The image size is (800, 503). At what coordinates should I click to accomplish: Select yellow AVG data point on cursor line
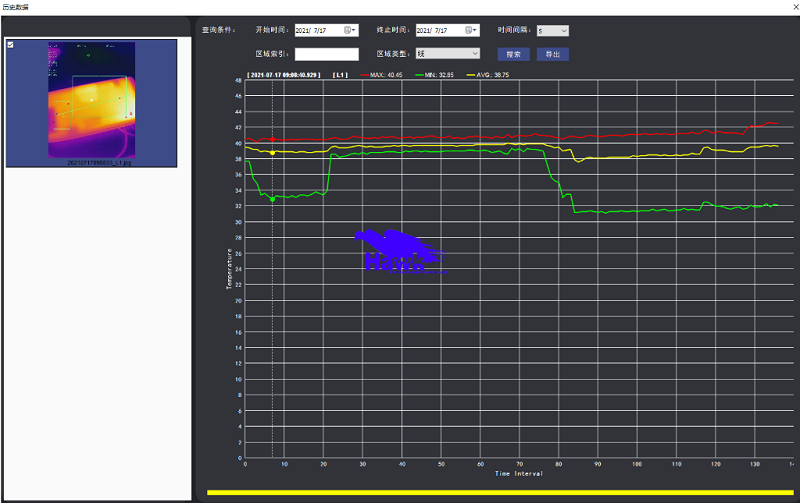click(x=272, y=153)
